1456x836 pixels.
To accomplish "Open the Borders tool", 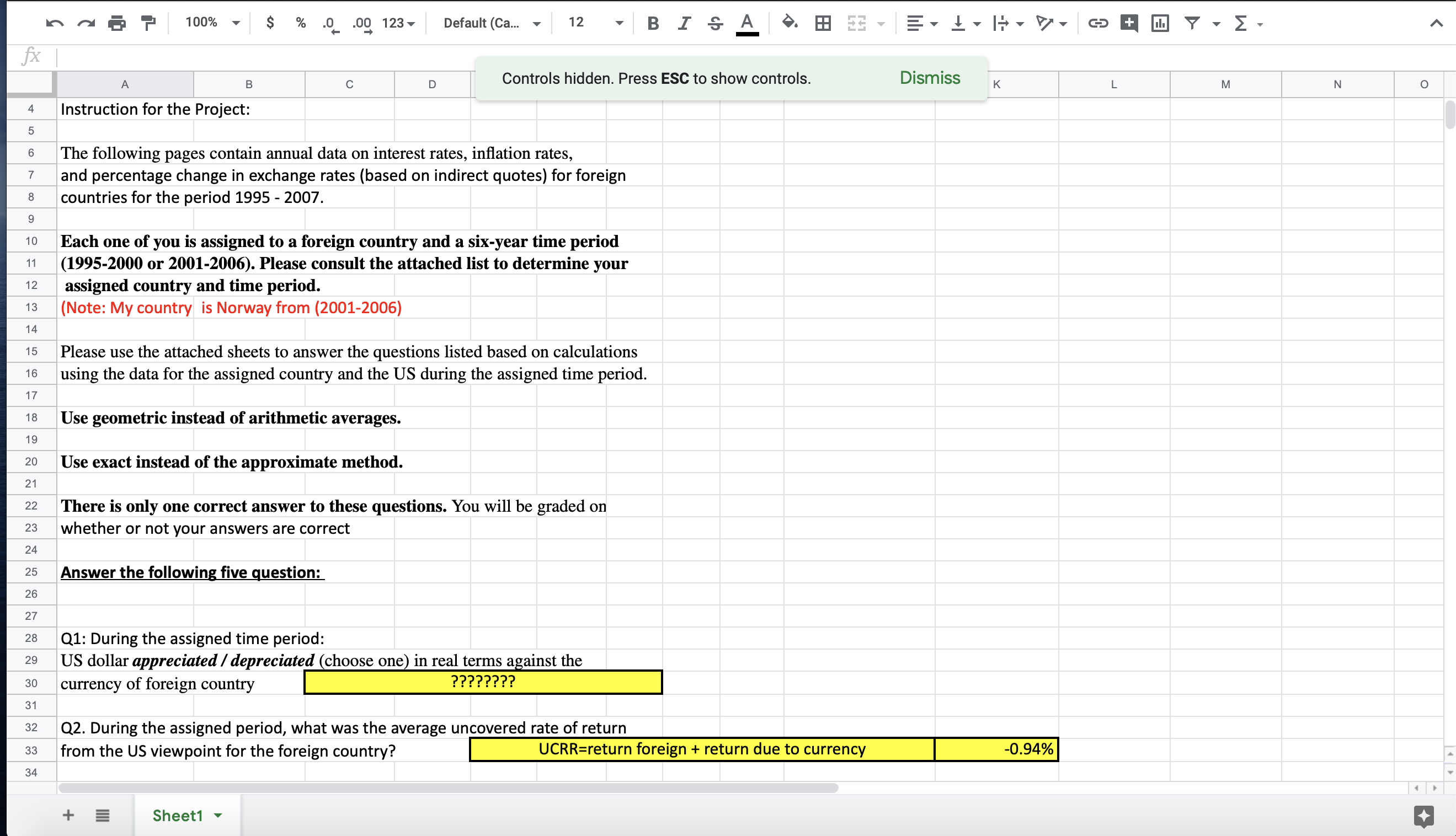I will coord(823,23).
